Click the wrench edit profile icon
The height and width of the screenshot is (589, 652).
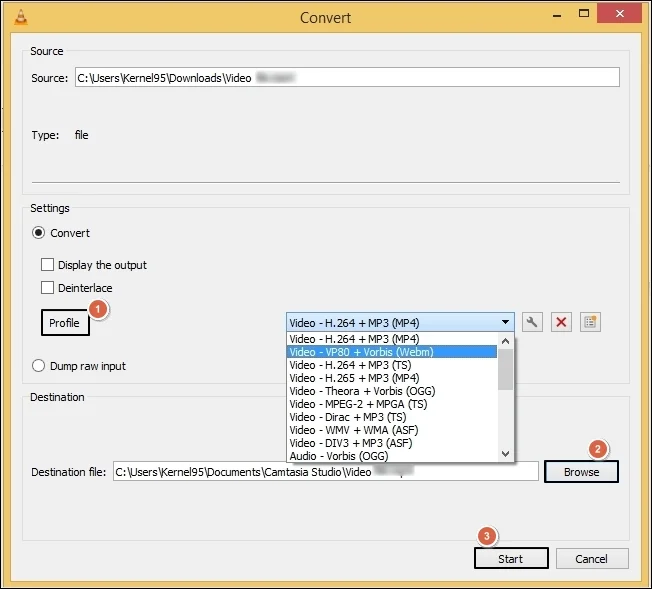pyautogui.click(x=533, y=322)
